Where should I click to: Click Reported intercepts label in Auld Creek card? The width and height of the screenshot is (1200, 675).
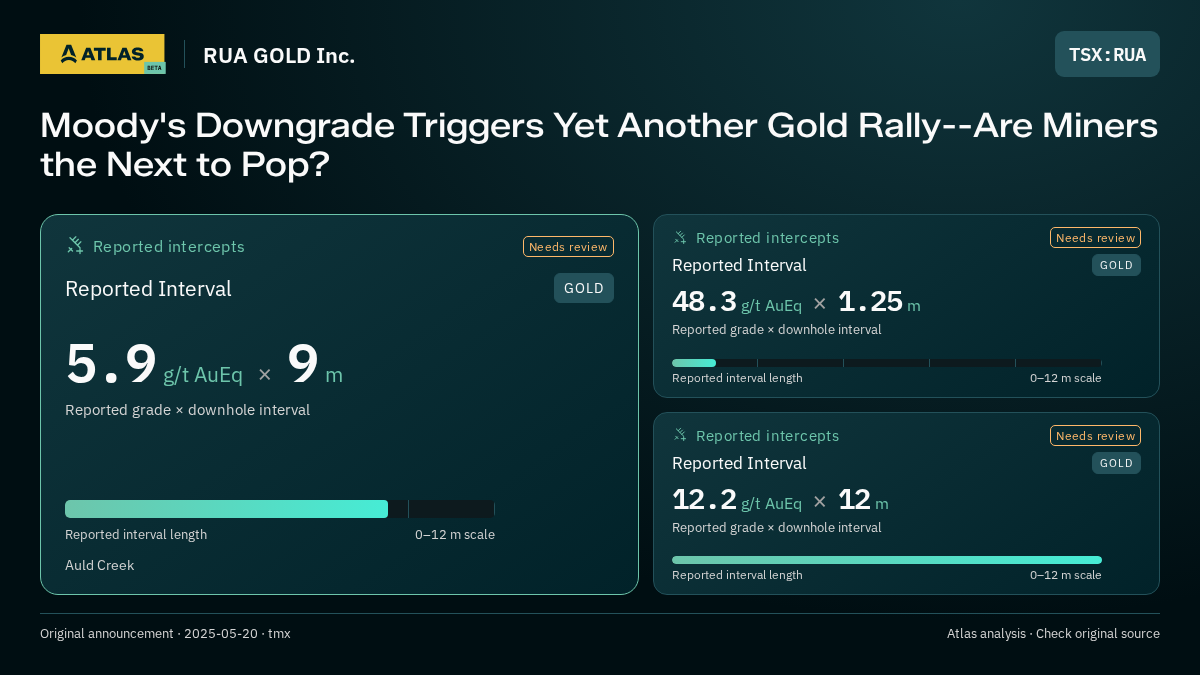169,247
